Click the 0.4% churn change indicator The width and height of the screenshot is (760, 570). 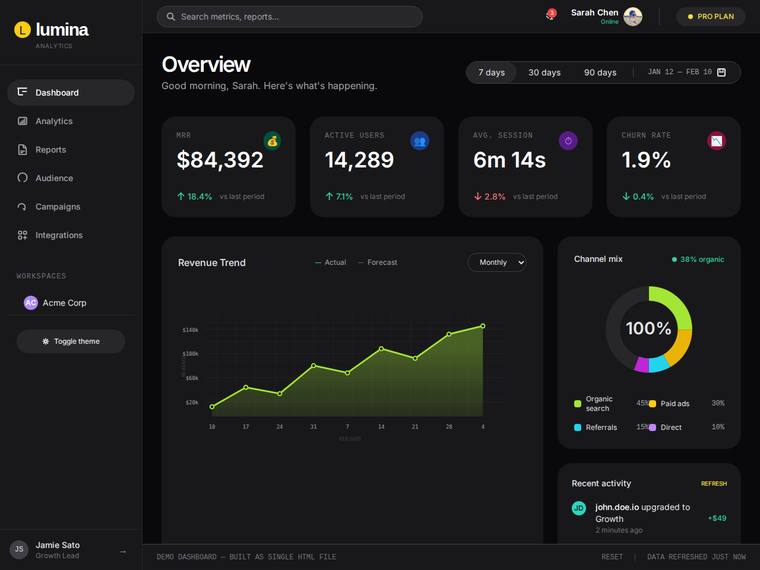click(638, 196)
